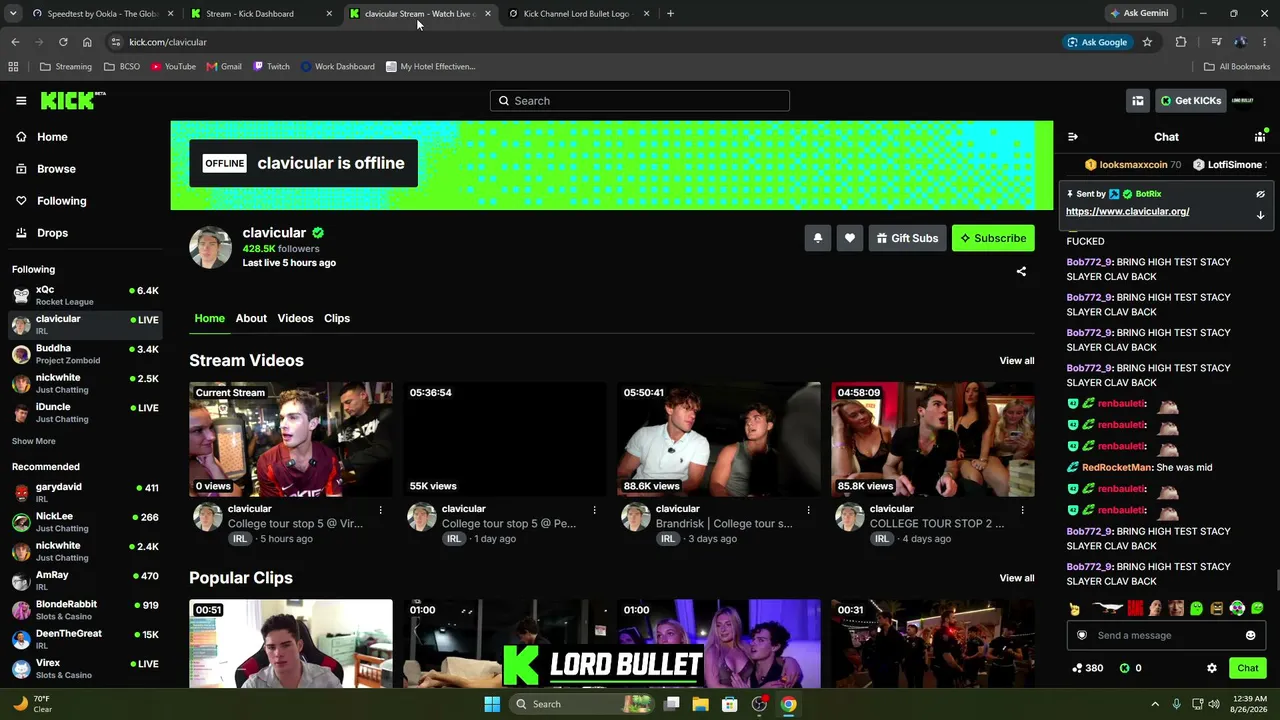This screenshot has width=1280, height=720.
Task: Open Chrome extensions puzzle icon
Action: click(1181, 42)
